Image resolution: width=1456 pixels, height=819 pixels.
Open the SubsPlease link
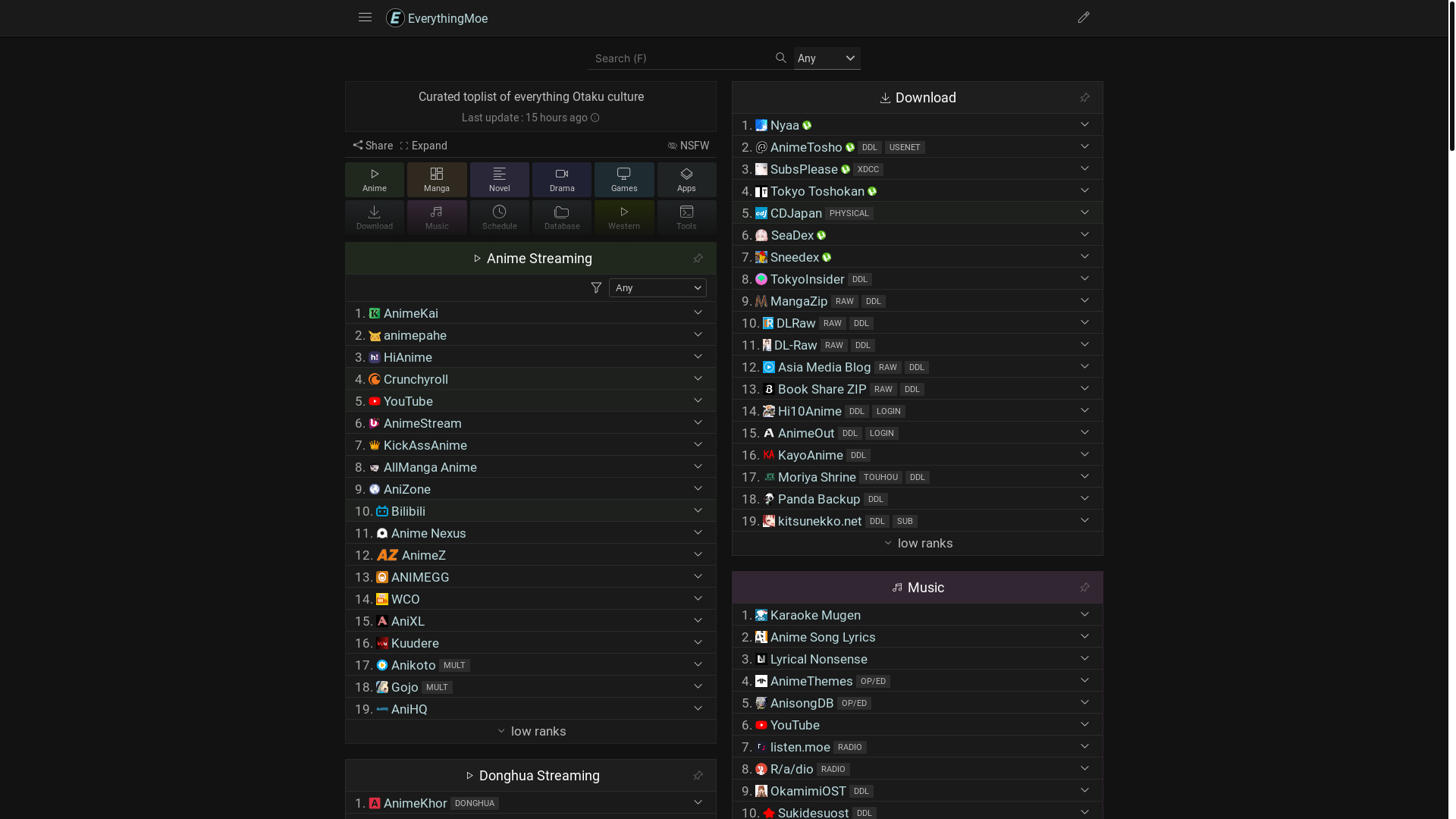pos(804,169)
